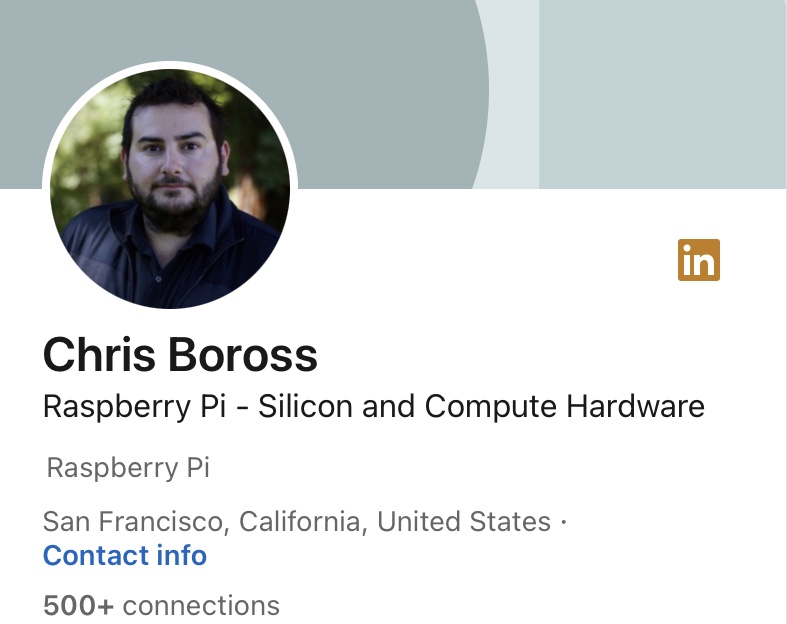787x624 pixels.
Task: Click the name heading Chris Boross
Action: 180,355
